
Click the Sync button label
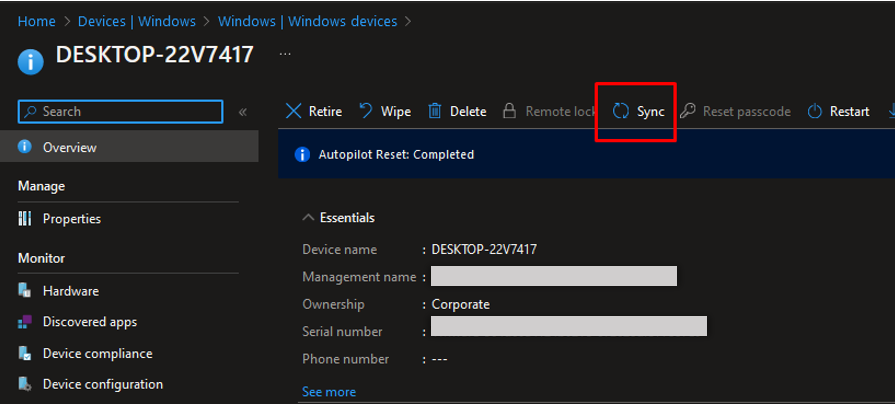pyautogui.click(x=651, y=111)
